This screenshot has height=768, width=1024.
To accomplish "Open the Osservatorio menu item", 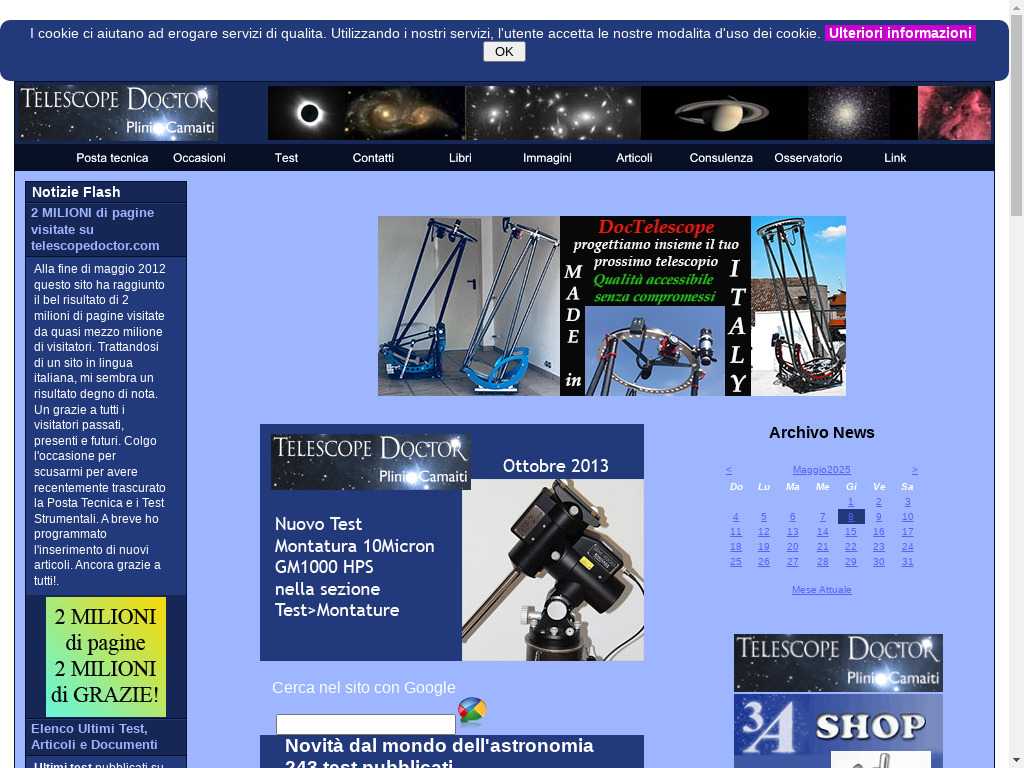I will (x=808, y=158).
